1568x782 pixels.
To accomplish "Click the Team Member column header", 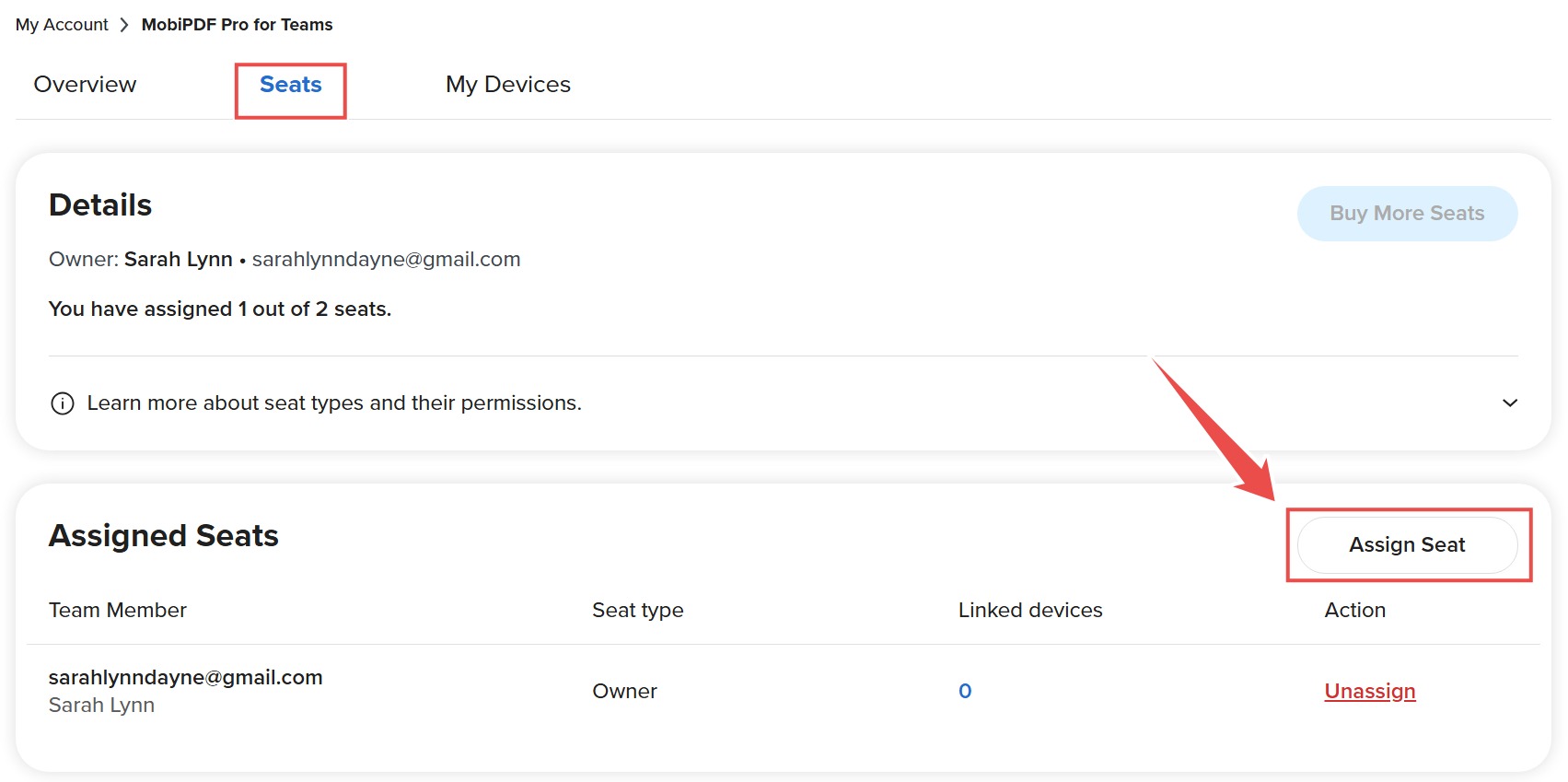I will (118, 611).
